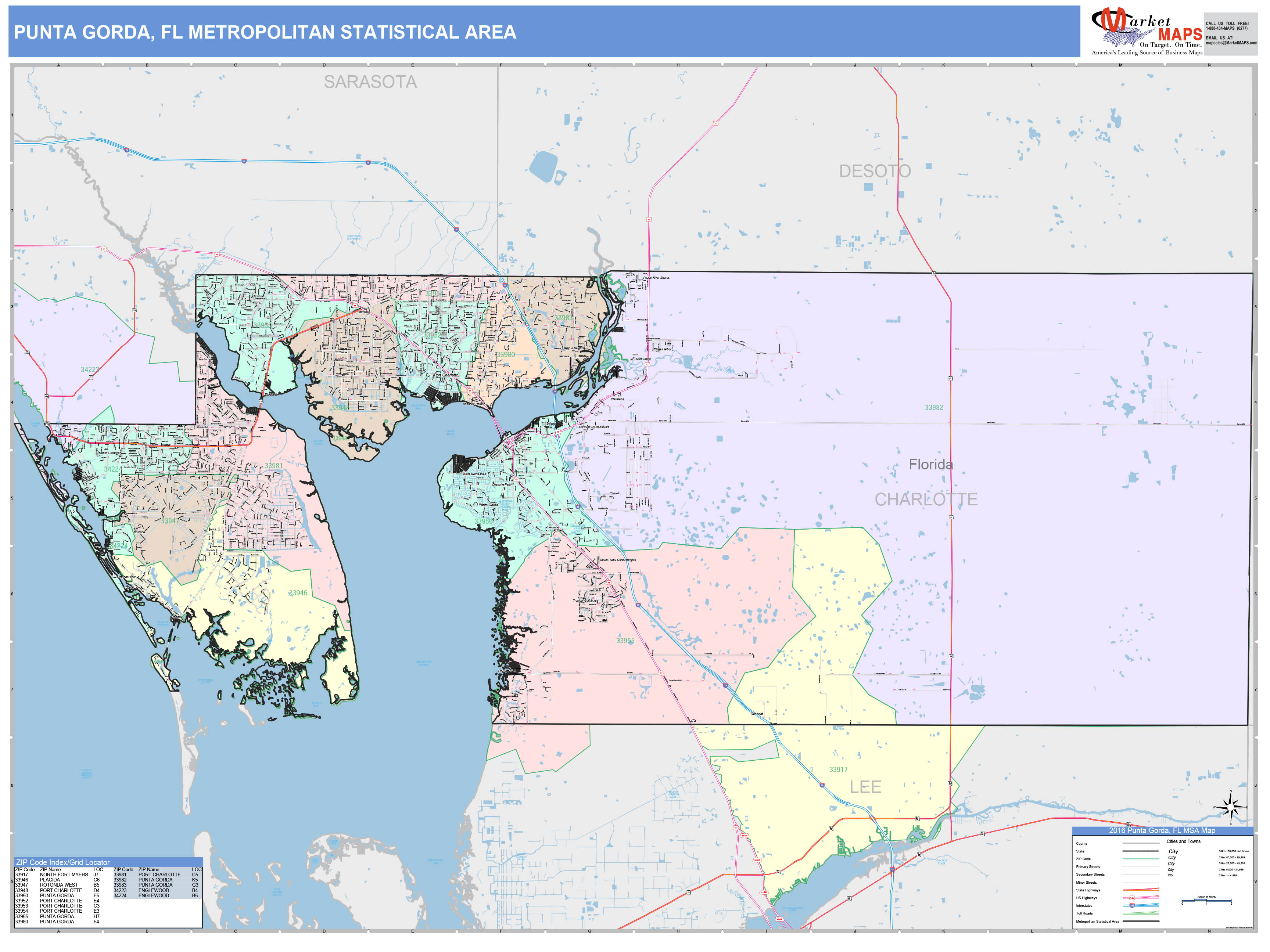Select the US Highways shield symbol in legend
Viewport: 1270px width, 952px height.
coord(1132,898)
